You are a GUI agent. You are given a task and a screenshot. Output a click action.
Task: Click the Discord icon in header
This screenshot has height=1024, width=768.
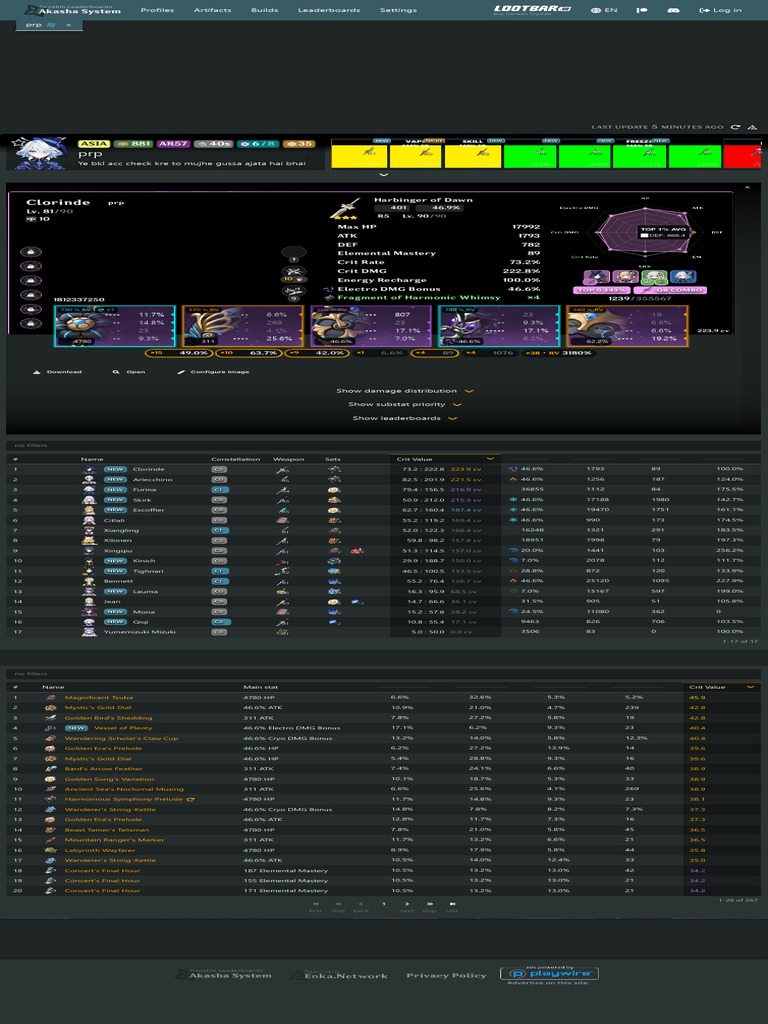673,10
